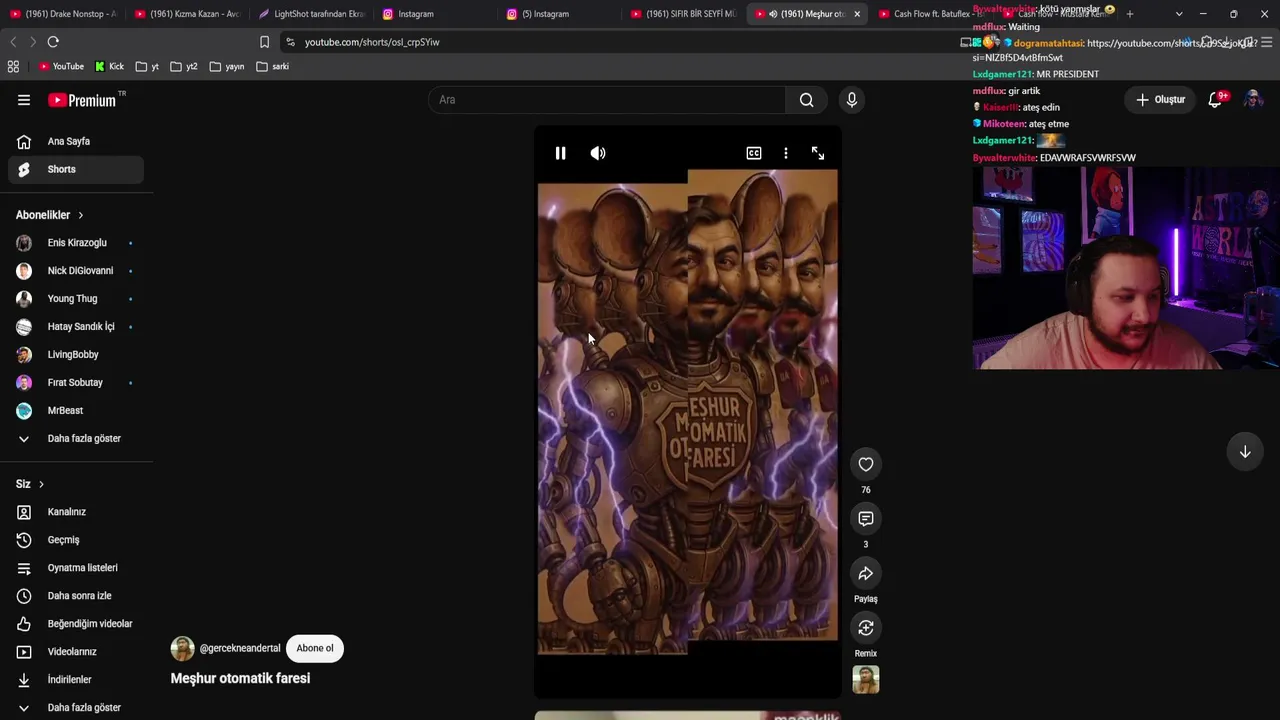Viewport: 1280px width, 720px height.
Task: Open the three-dot more options menu
Action: tap(786, 153)
